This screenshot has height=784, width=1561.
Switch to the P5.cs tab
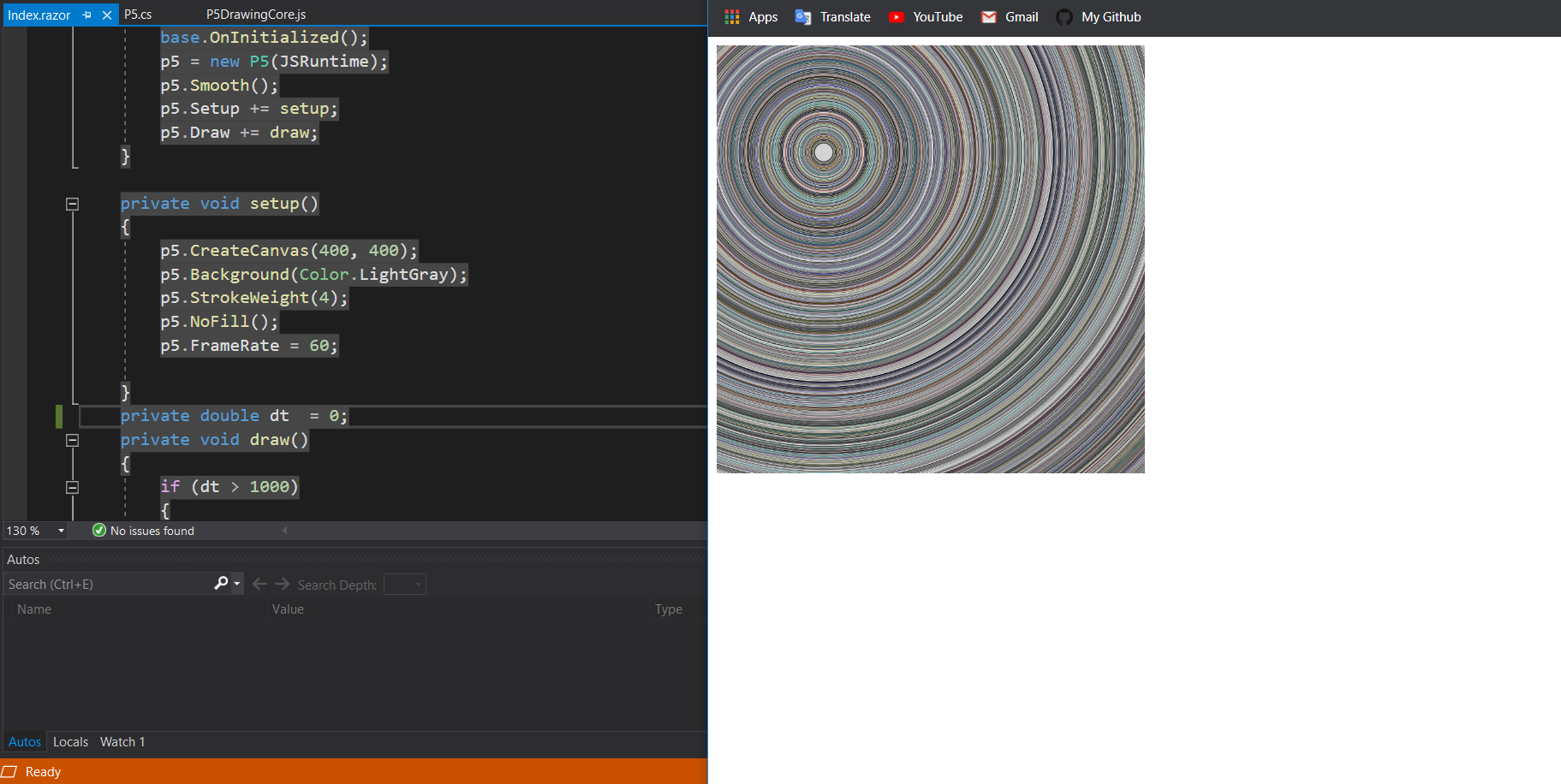(137, 14)
